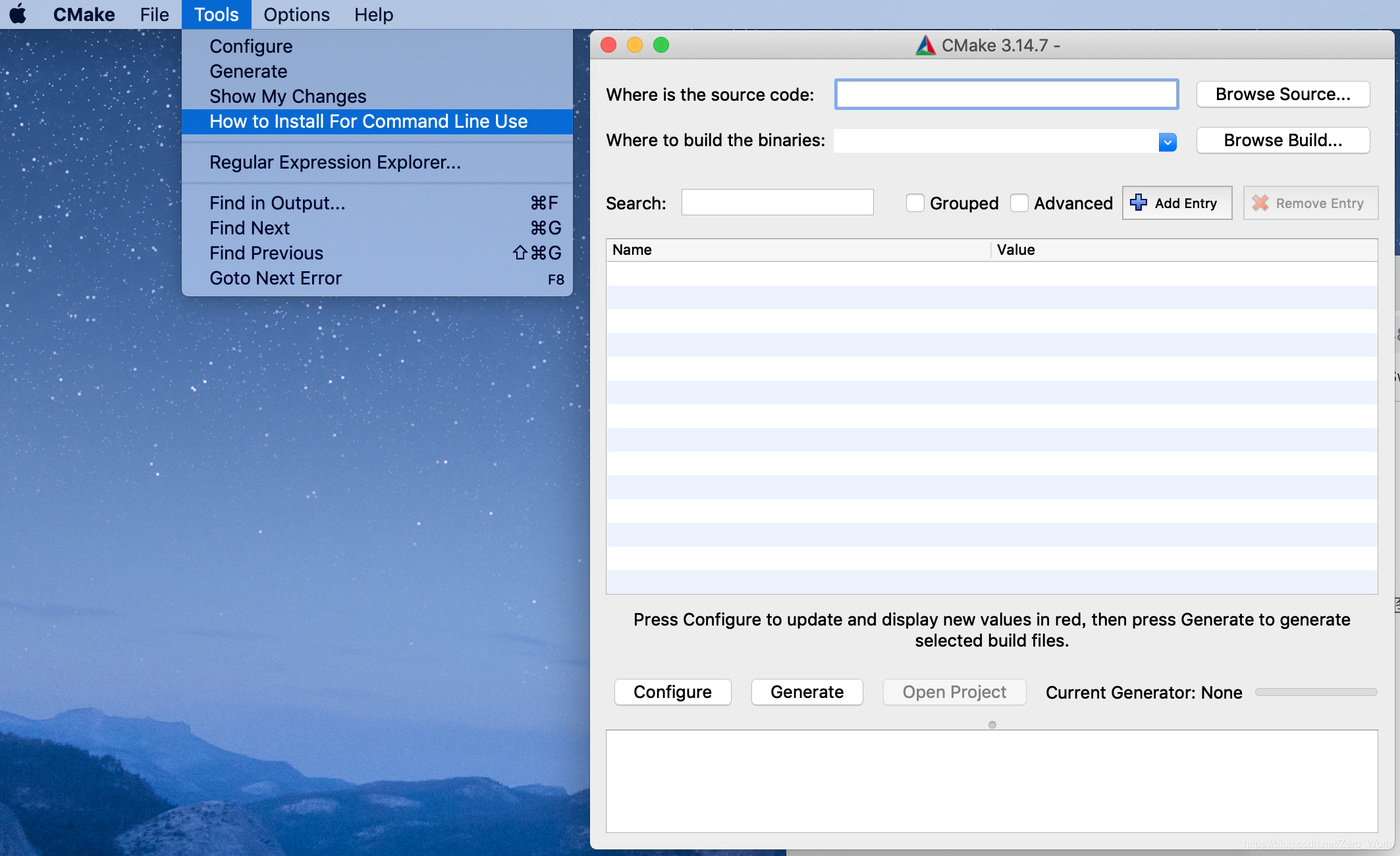Enable the Advanced checkbox
This screenshot has height=856, width=1400.
pyautogui.click(x=1019, y=203)
